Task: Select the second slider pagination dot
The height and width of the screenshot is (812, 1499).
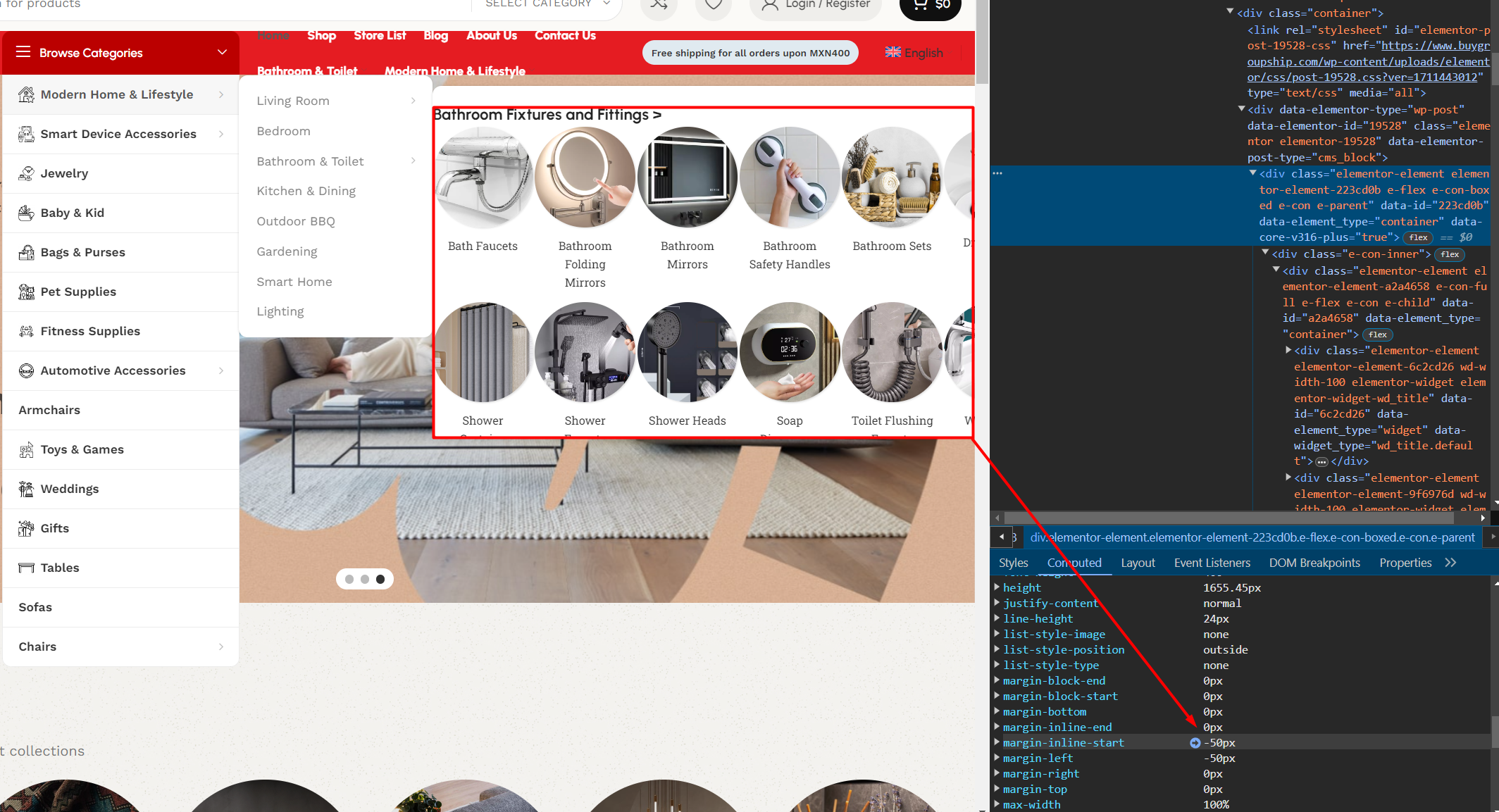Action: click(x=365, y=579)
